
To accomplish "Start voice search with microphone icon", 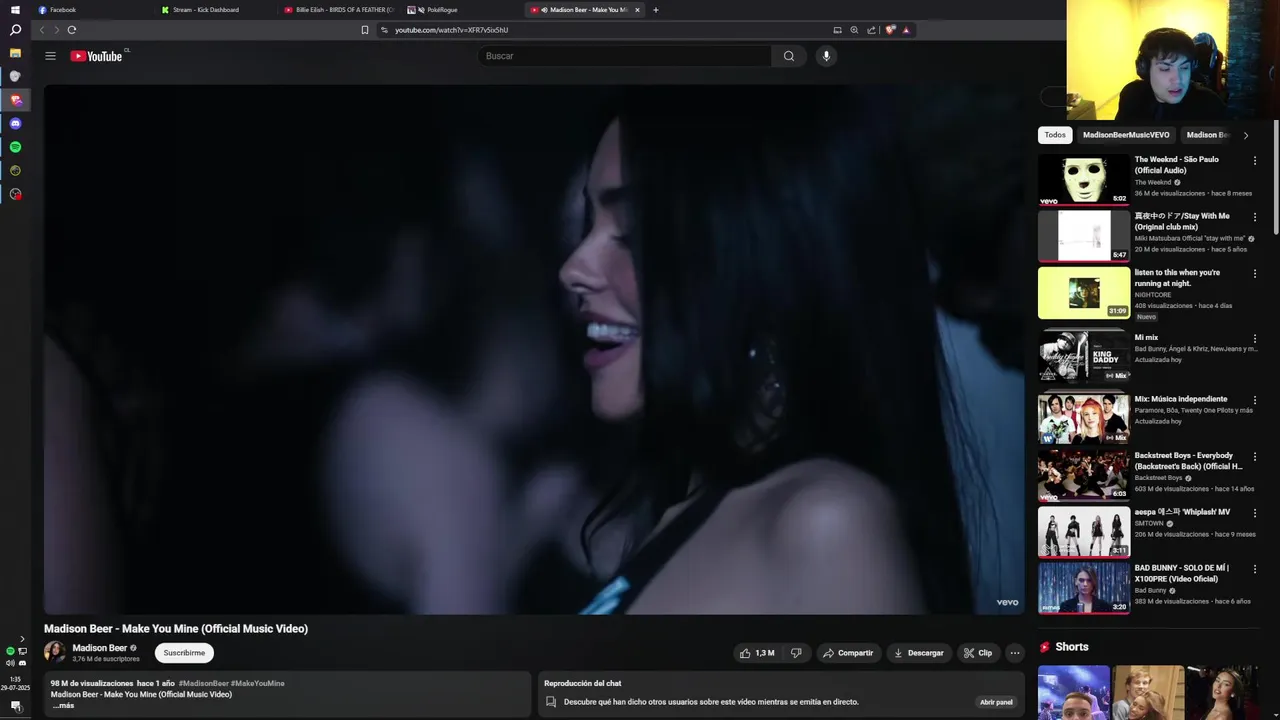I will point(826,56).
